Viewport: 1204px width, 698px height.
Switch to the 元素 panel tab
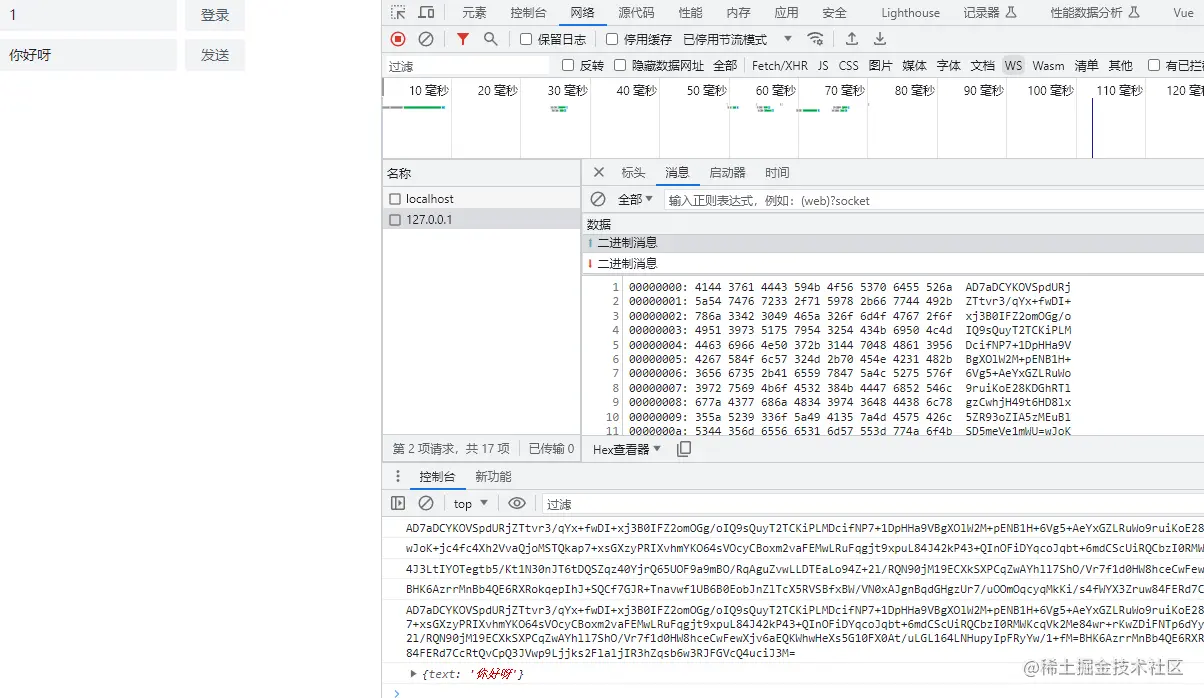tap(474, 13)
